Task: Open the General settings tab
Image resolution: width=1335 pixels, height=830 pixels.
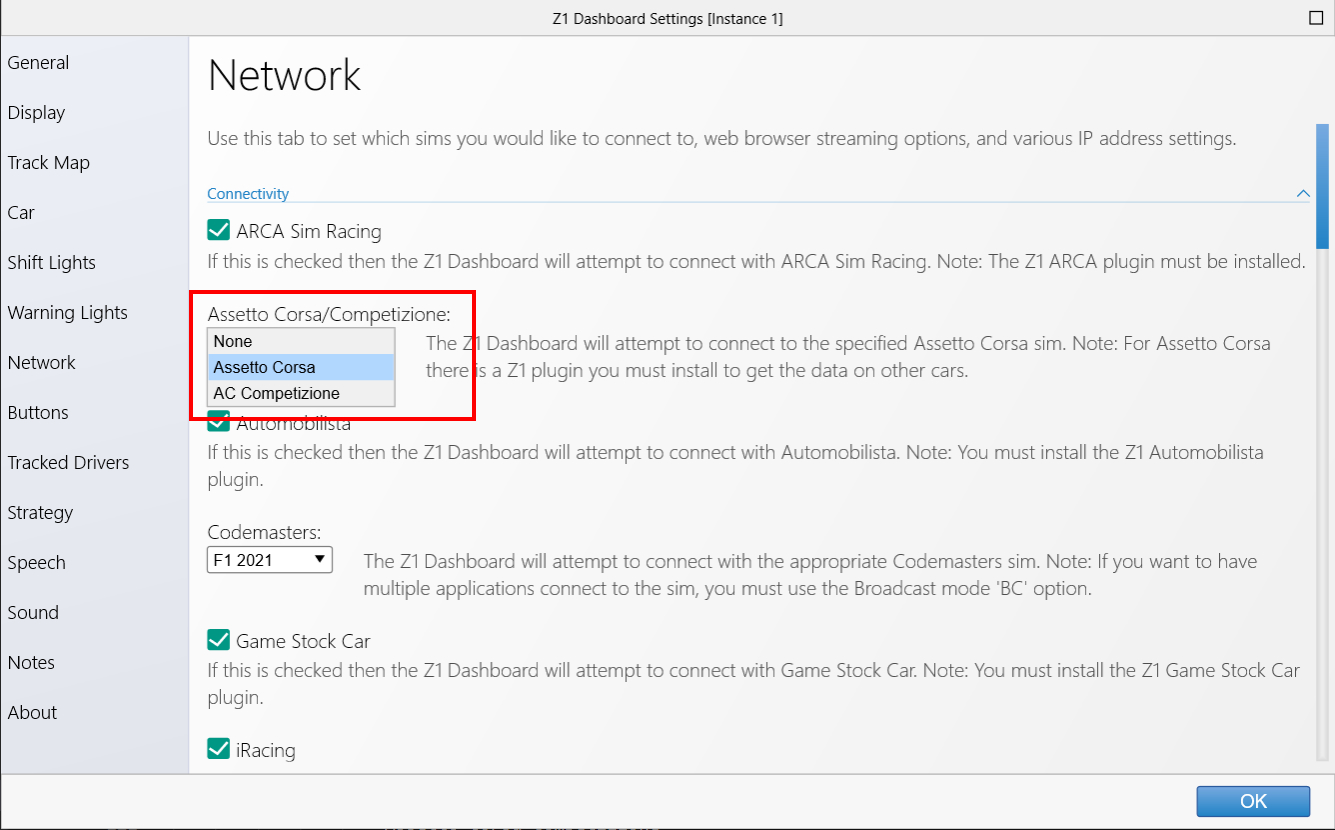Action: (39, 63)
